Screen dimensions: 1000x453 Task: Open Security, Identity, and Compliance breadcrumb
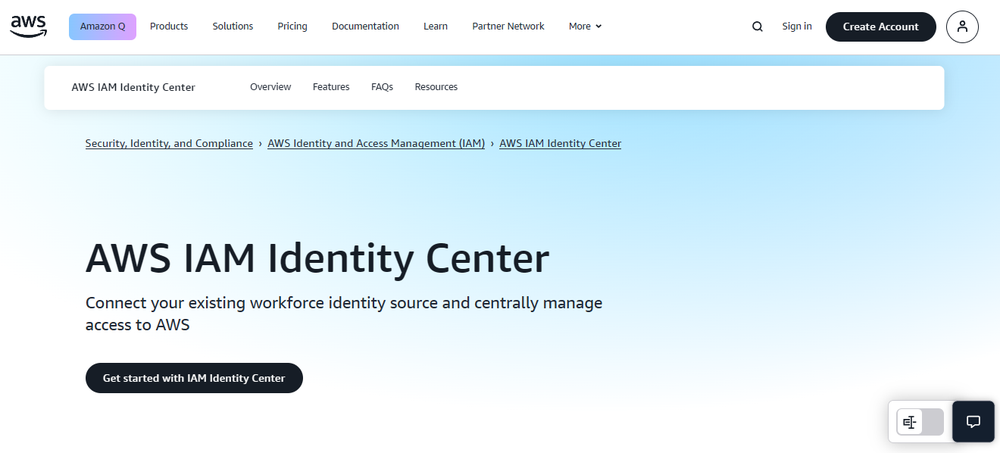(169, 144)
